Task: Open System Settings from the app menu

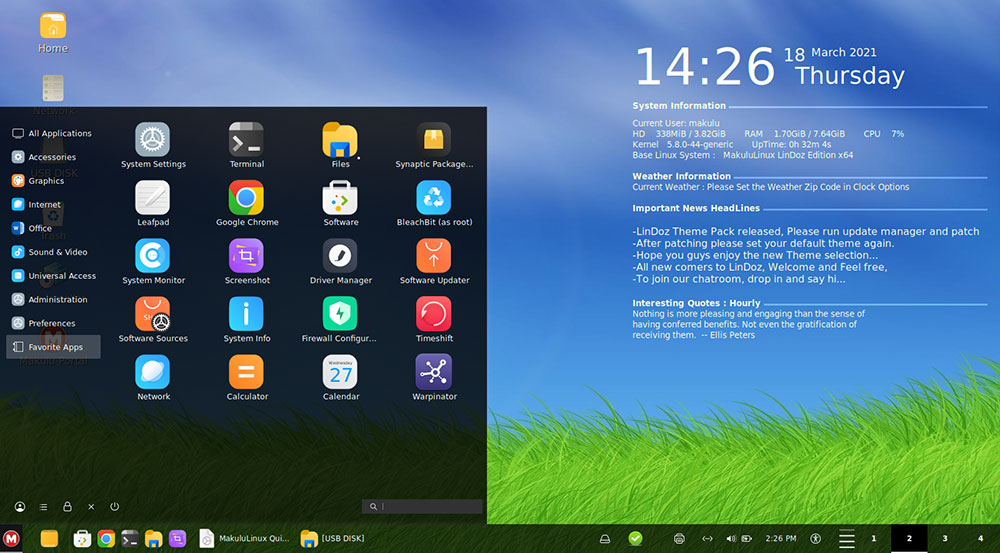Action: (153, 145)
